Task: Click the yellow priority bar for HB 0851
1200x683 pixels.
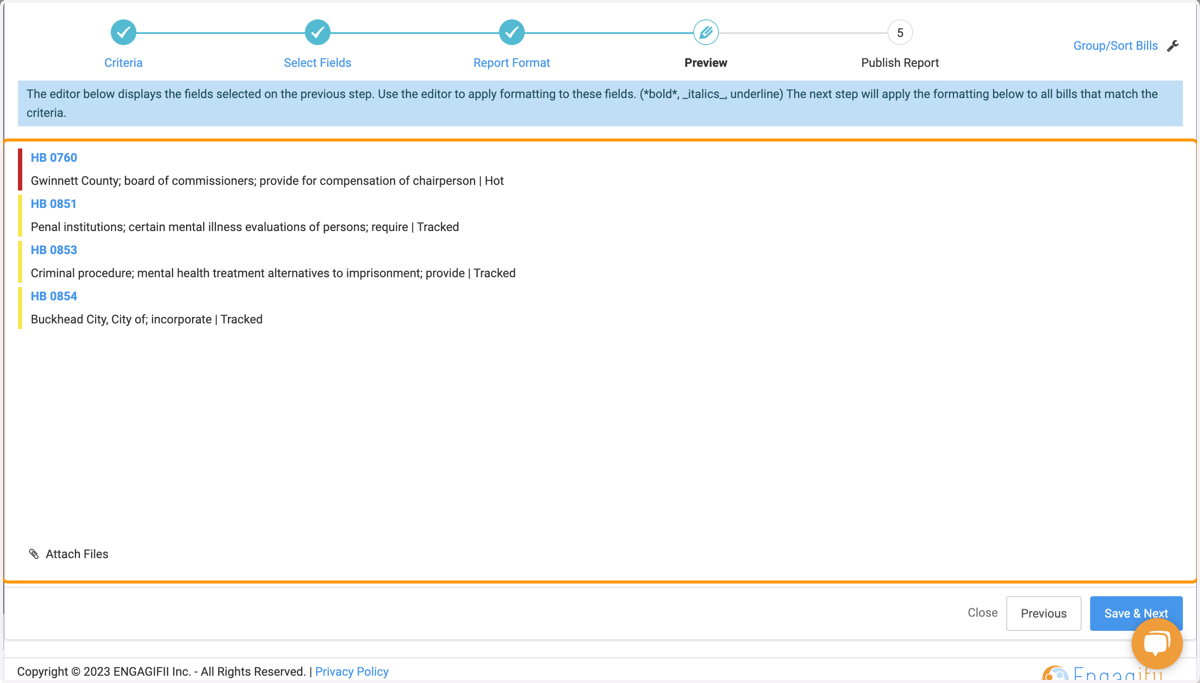Action: 20,215
